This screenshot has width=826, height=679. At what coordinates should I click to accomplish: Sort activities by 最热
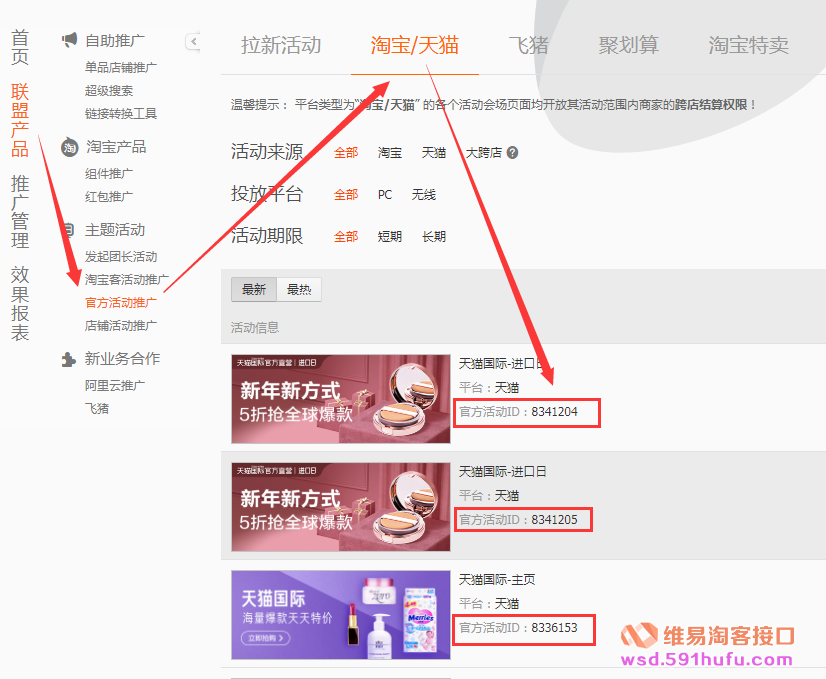click(299, 290)
